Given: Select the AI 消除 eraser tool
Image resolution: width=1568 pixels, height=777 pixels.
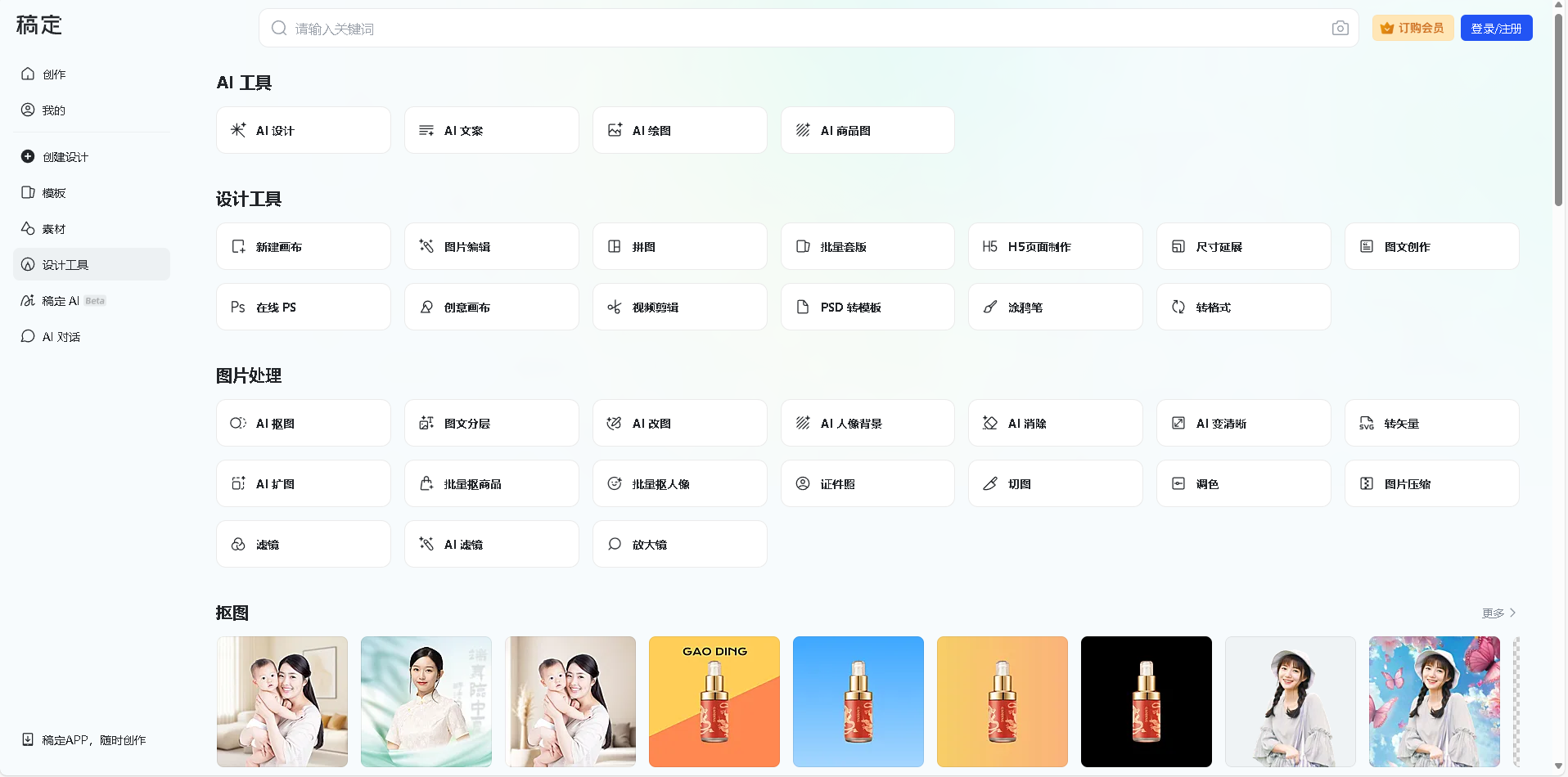Looking at the screenshot, I should (x=1055, y=423).
